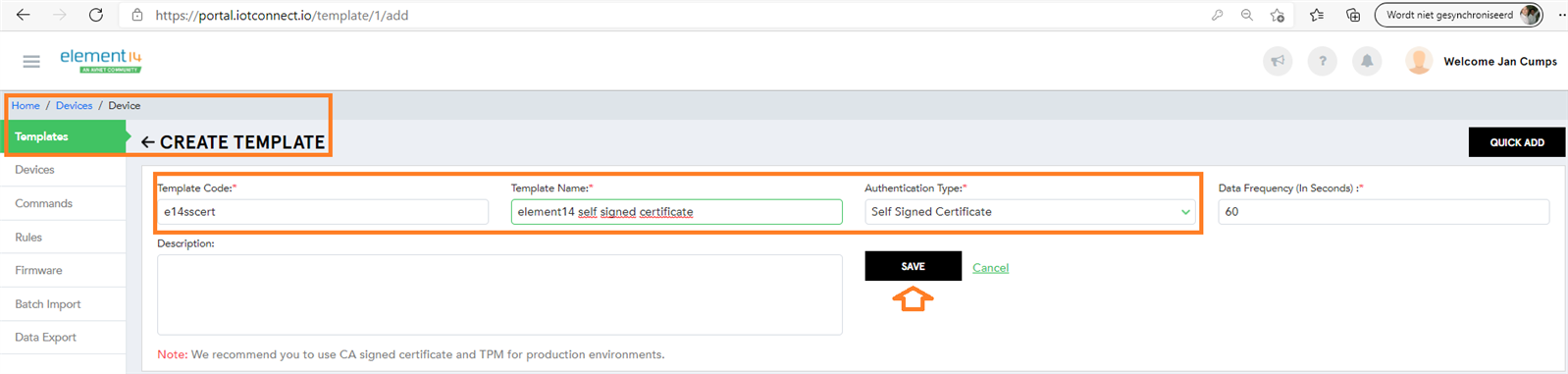Select the Devices sidebar item

(x=35, y=170)
